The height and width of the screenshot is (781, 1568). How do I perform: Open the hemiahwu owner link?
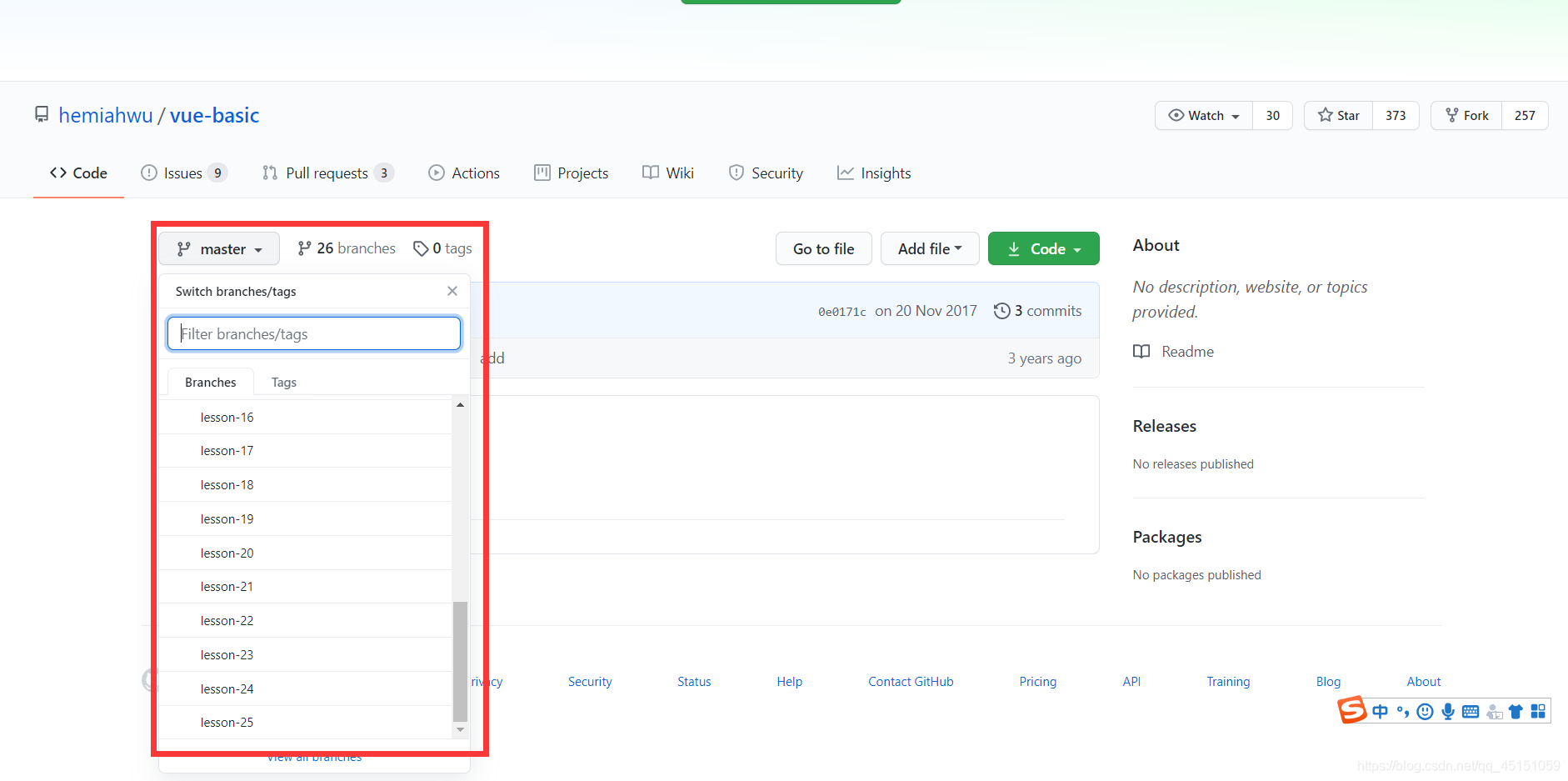[x=106, y=115]
